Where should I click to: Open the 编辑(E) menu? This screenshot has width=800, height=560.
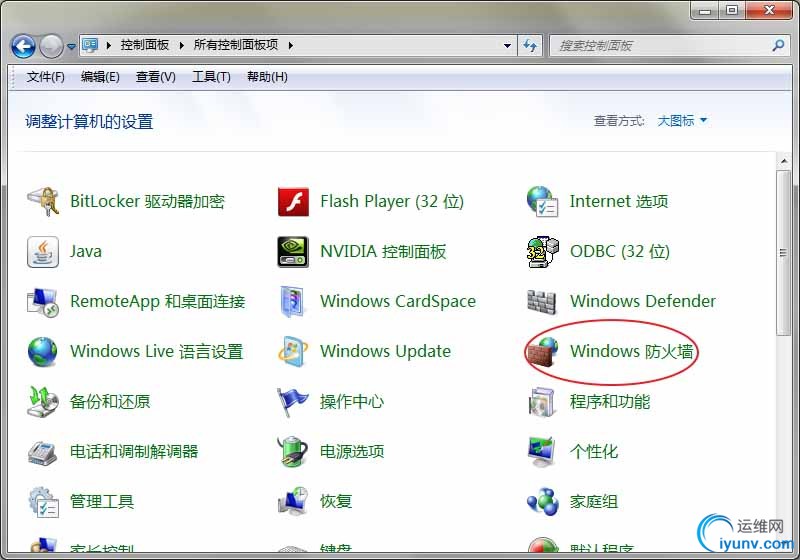100,77
